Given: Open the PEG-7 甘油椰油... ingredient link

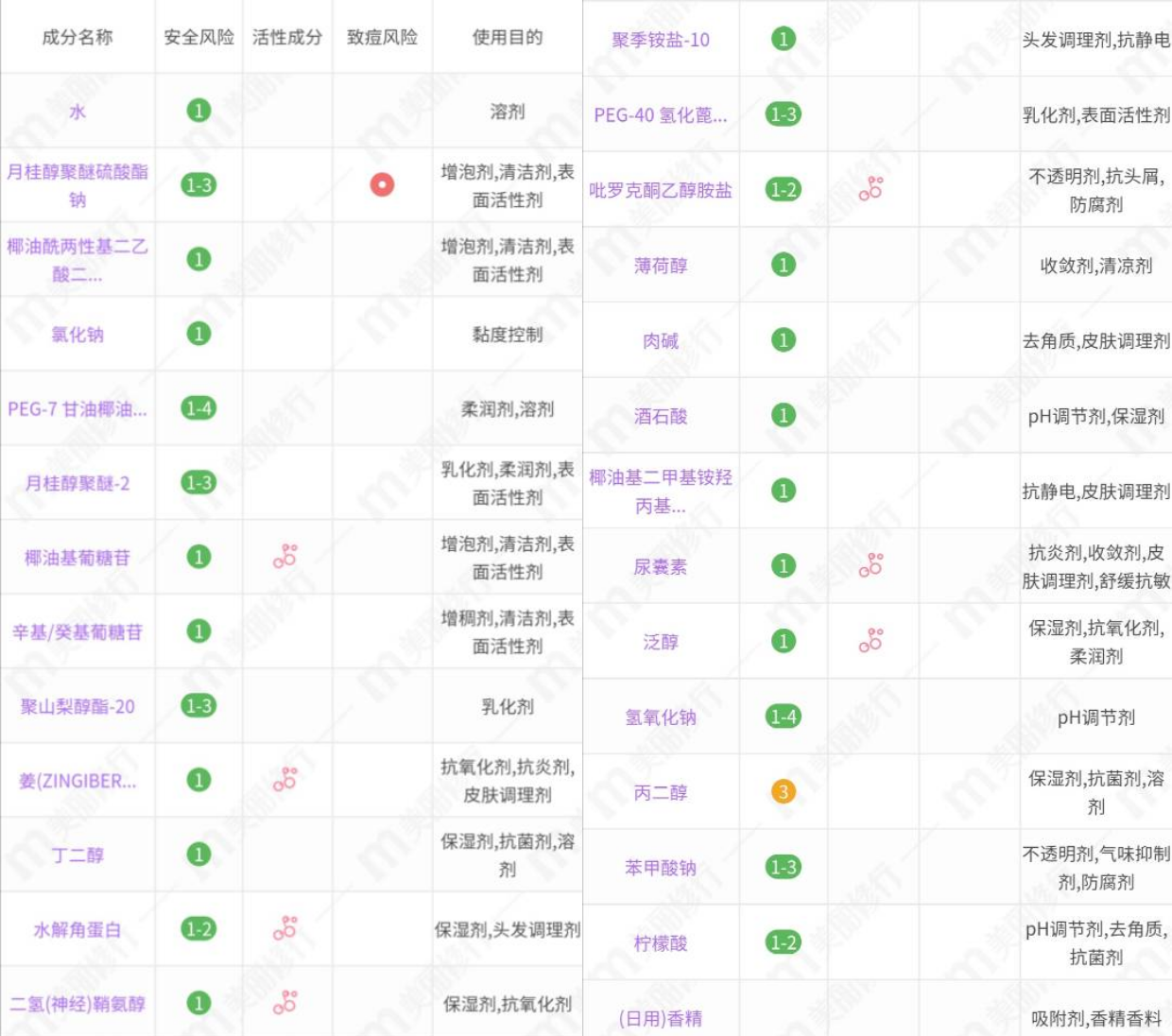Looking at the screenshot, I should click(x=78, y=408).
